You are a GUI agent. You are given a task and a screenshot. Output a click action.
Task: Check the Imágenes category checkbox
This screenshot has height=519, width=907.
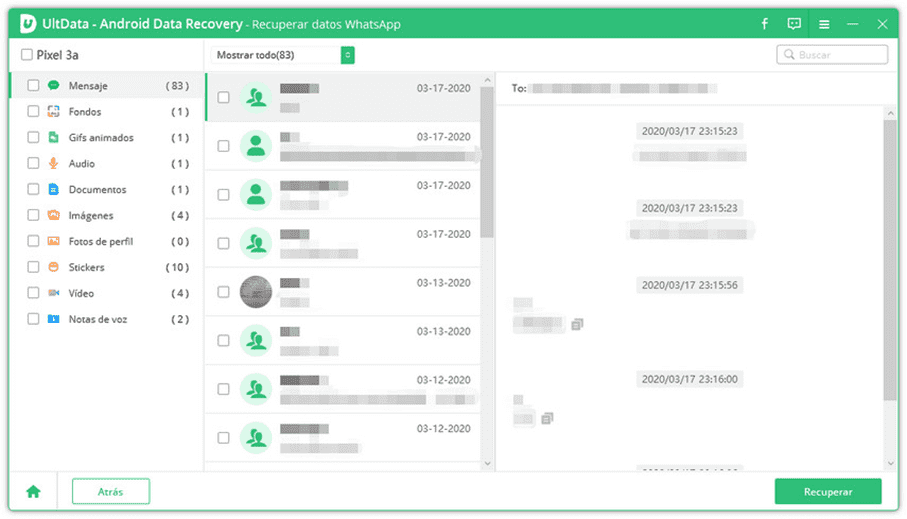click(x=34, y=215)
